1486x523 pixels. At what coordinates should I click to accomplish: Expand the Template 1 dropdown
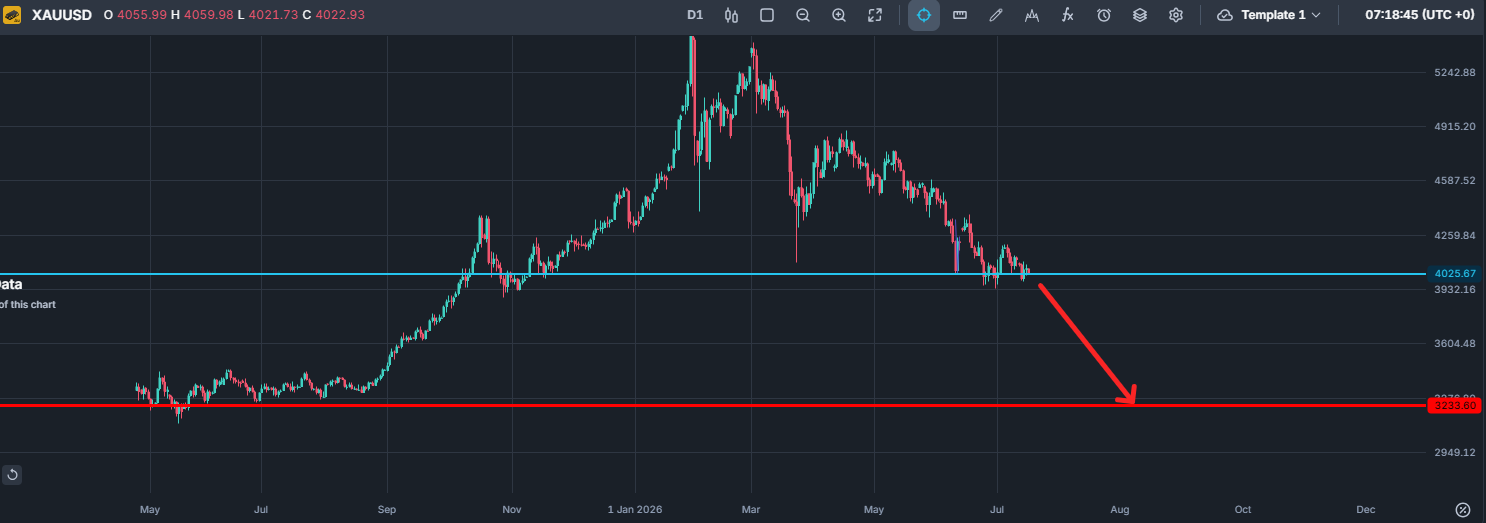pyautogui.click(x=1281, y=15)
